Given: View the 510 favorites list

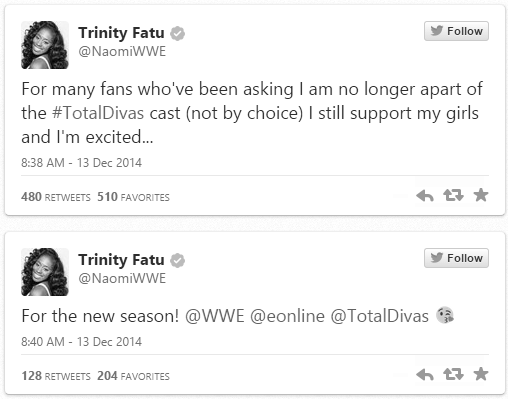Looking at the screenshot, I should point(133,197).
